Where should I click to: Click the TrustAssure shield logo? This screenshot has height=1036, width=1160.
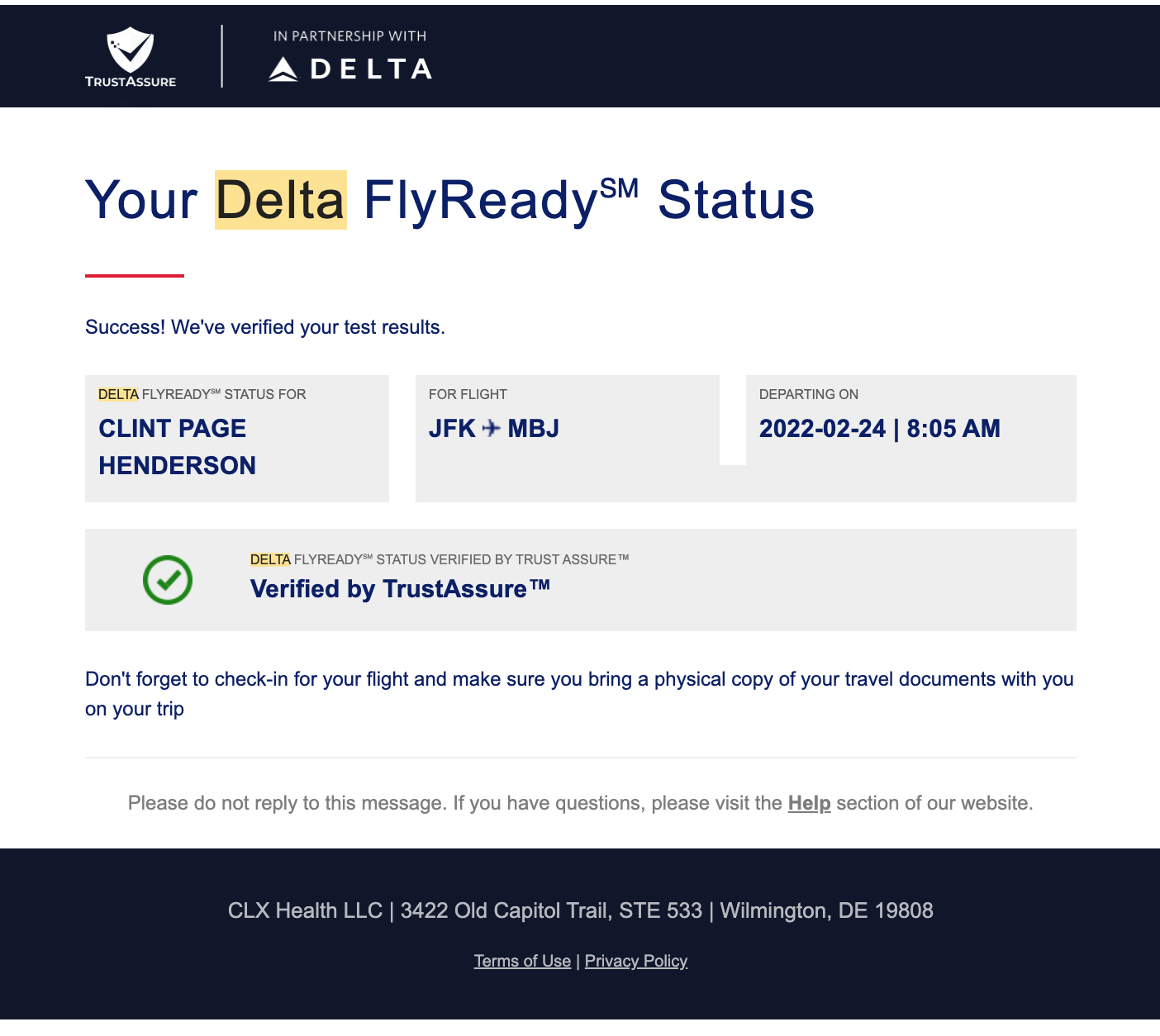(131, 51)
